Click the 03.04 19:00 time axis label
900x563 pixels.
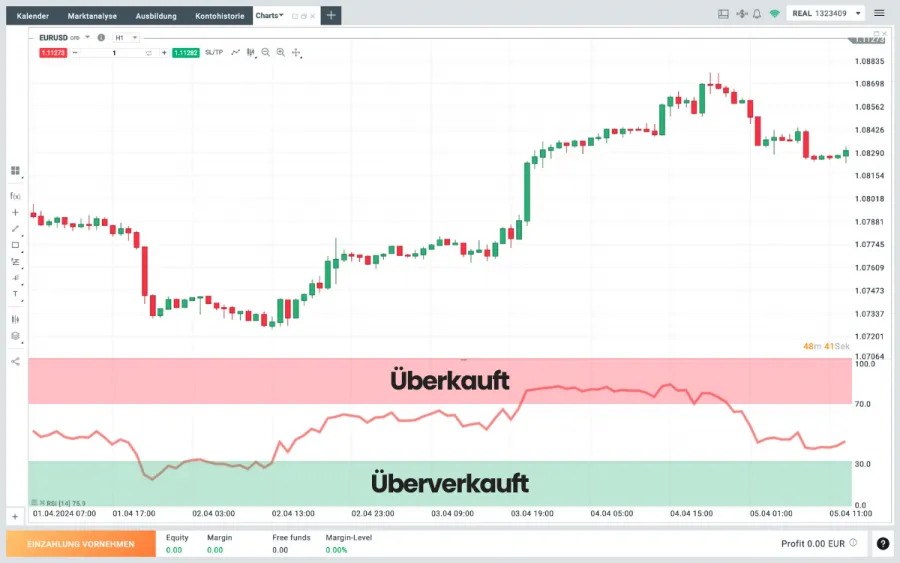coord(532,514)
